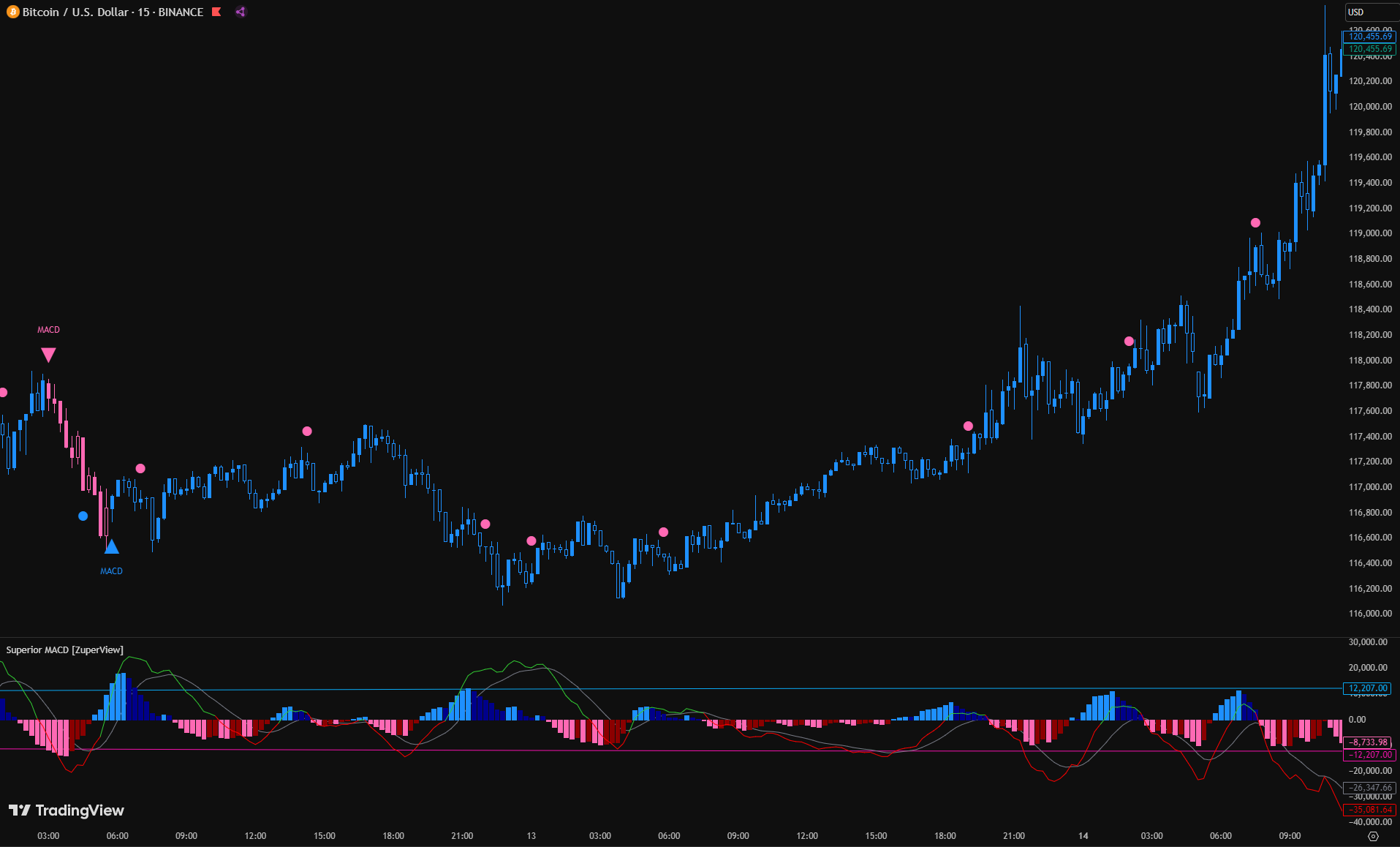This screenshot has width=1400, height=847.
Task: Click the 13 date label on time axis
Action: click(531, 835)
